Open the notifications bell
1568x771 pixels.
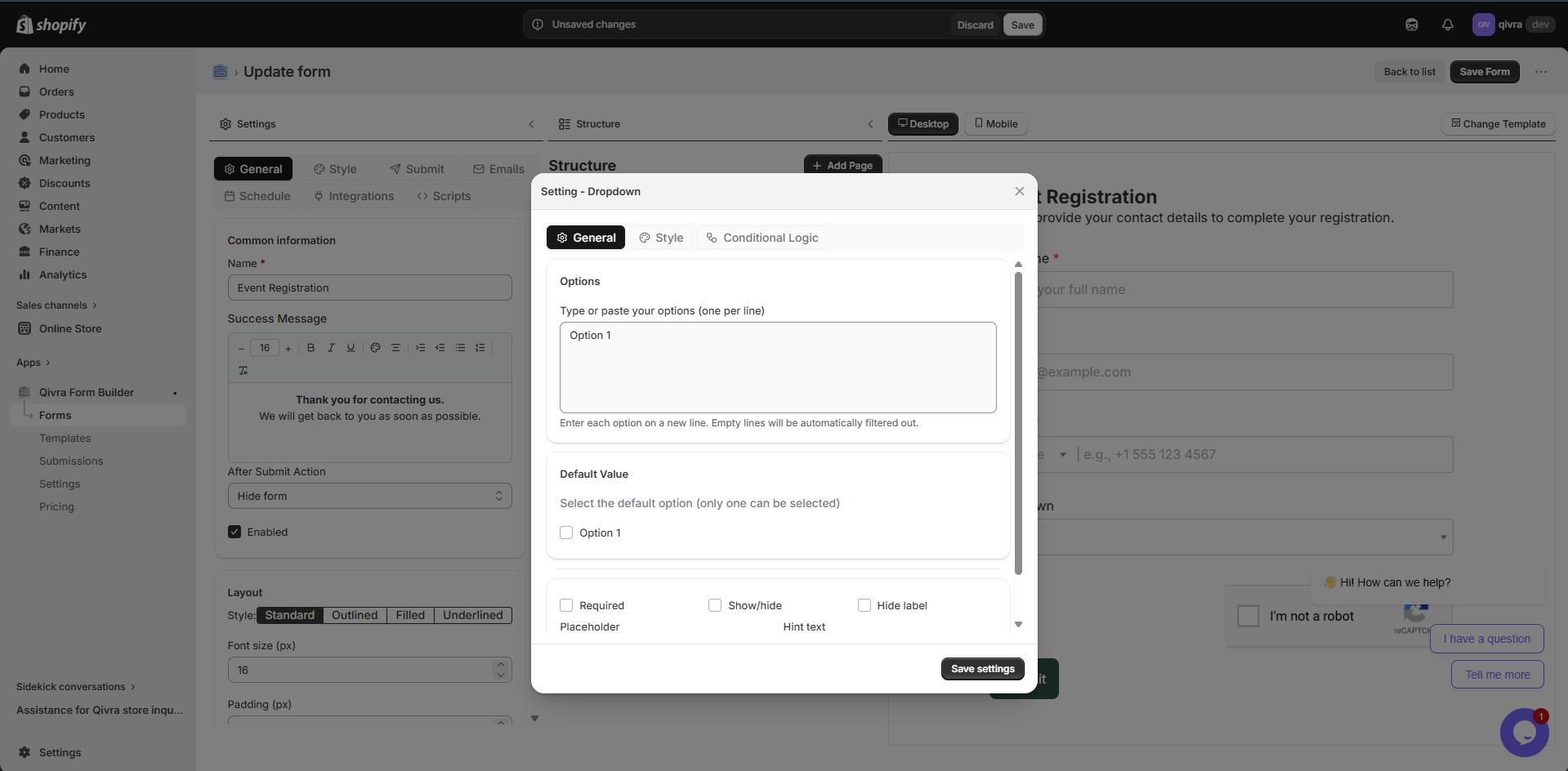(1447, 25)
